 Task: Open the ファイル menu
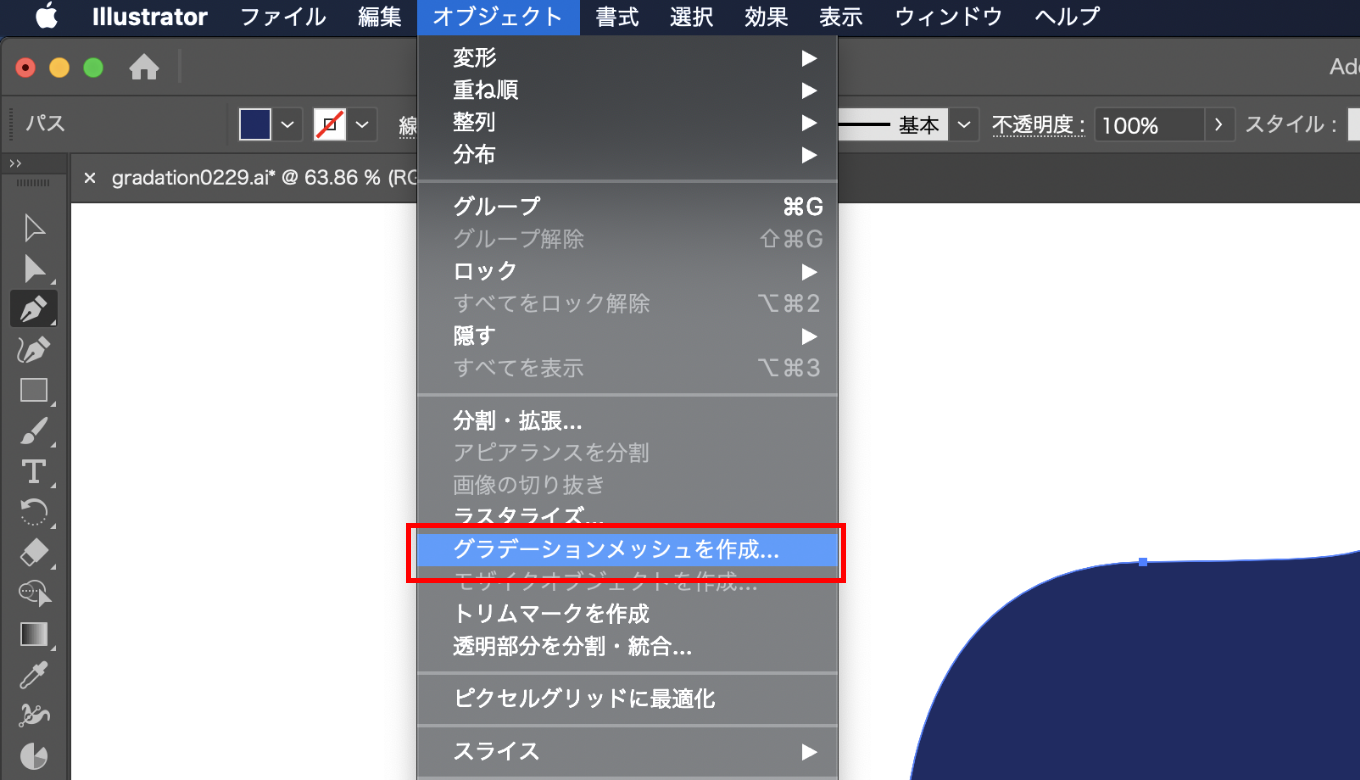(283, 17)
